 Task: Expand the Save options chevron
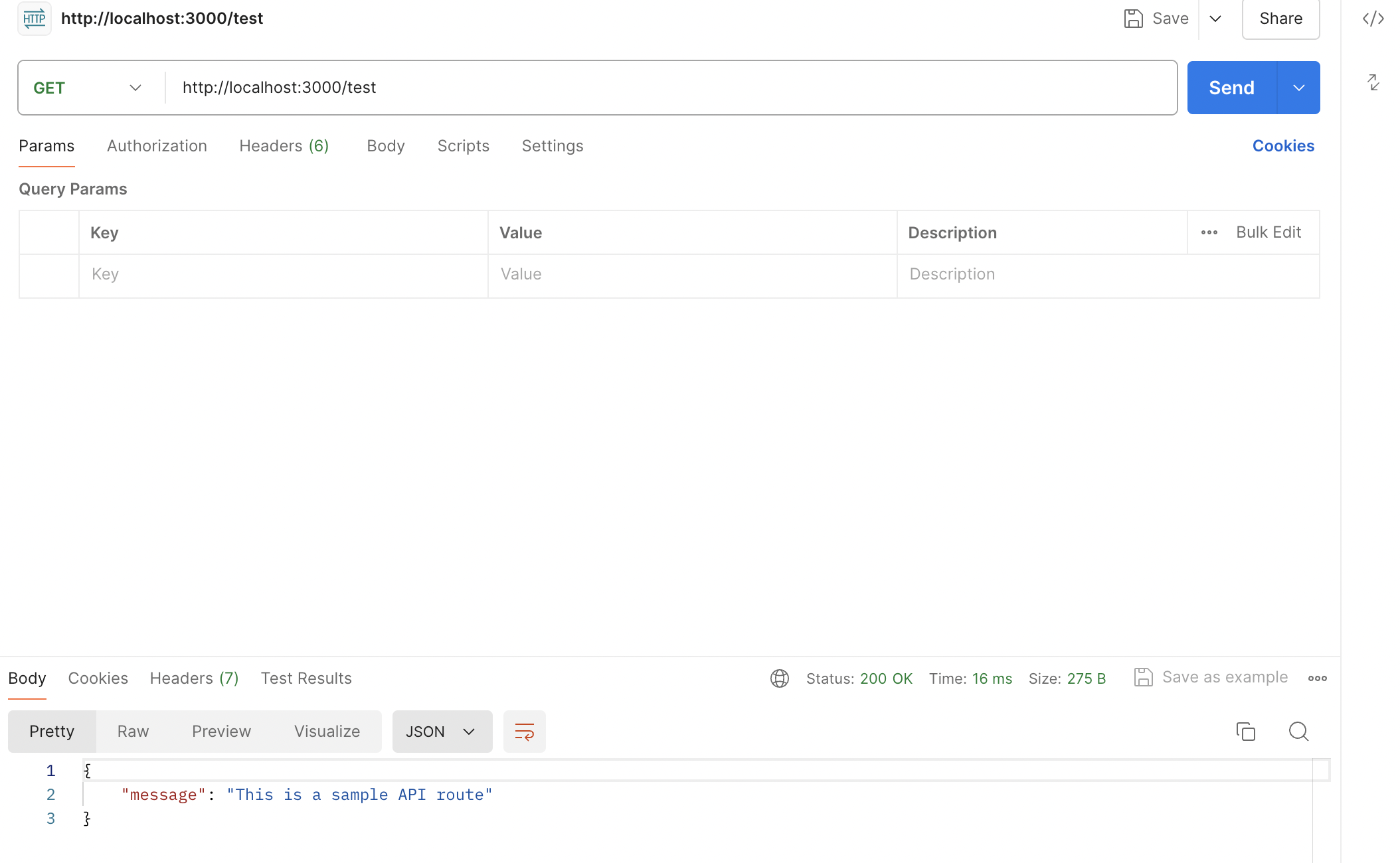pyautogui.click(x=1215, y=19)
